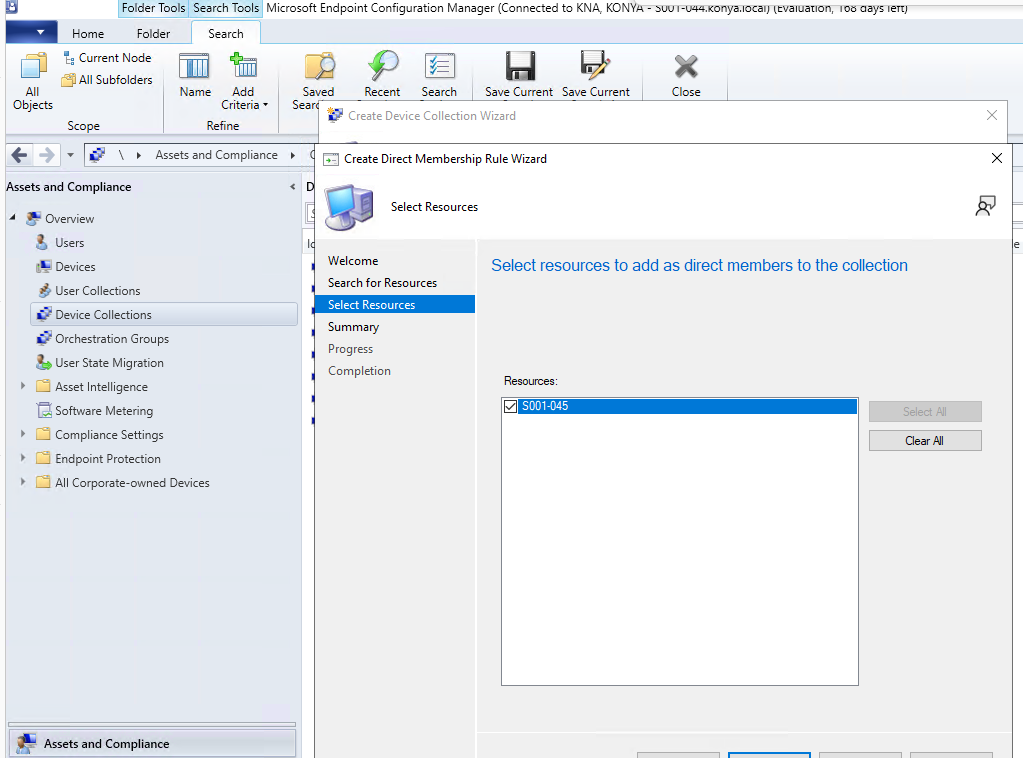Click the Configuration Manager title bar icon
Image resolution: width=1023 pixels, height=758 pixels.
tap(11, 7)
